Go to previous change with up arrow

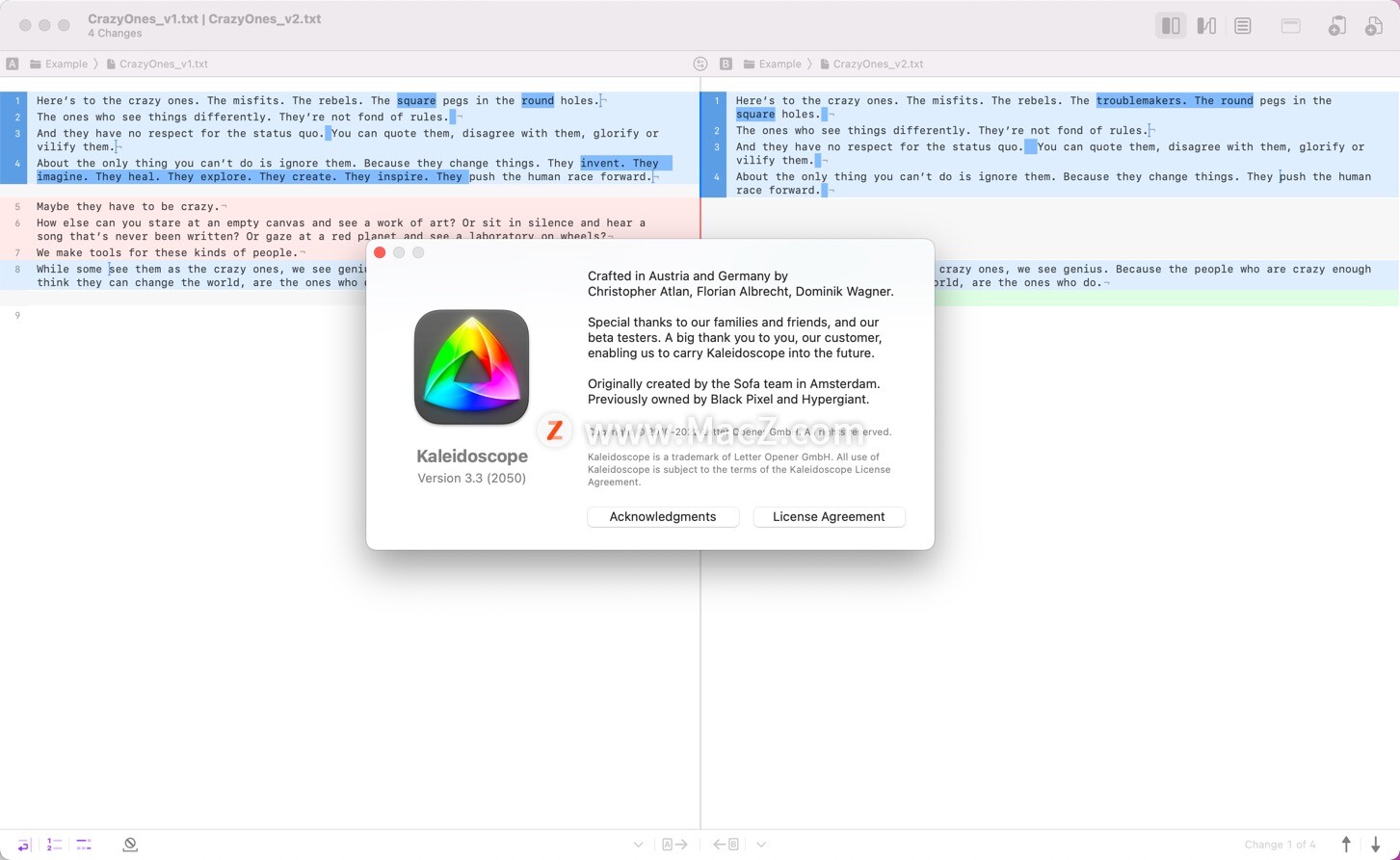coord(1346,845)
